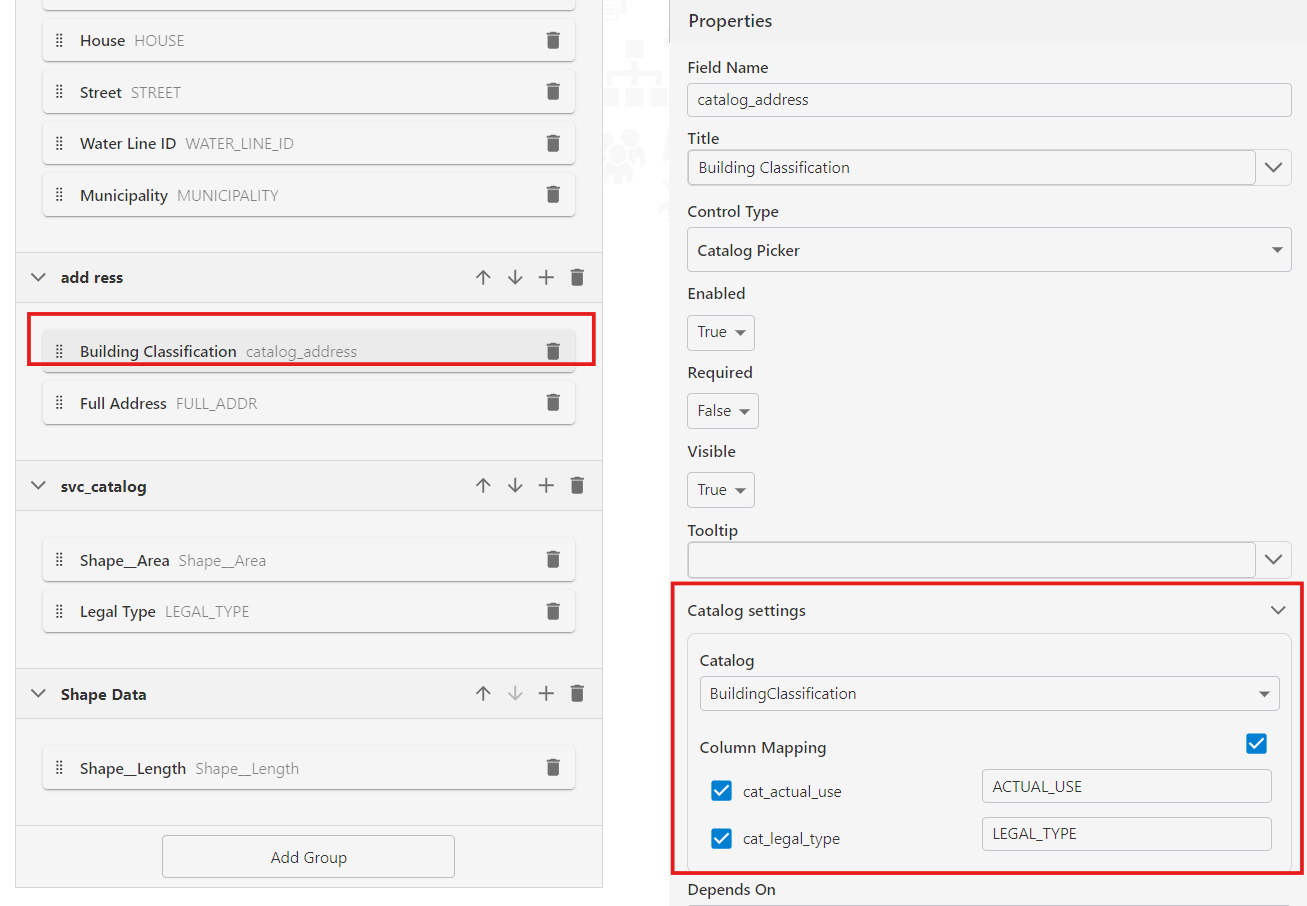Add a field to Shape Data group
Screen dimensions: 1307x906
tap(546, 693)
